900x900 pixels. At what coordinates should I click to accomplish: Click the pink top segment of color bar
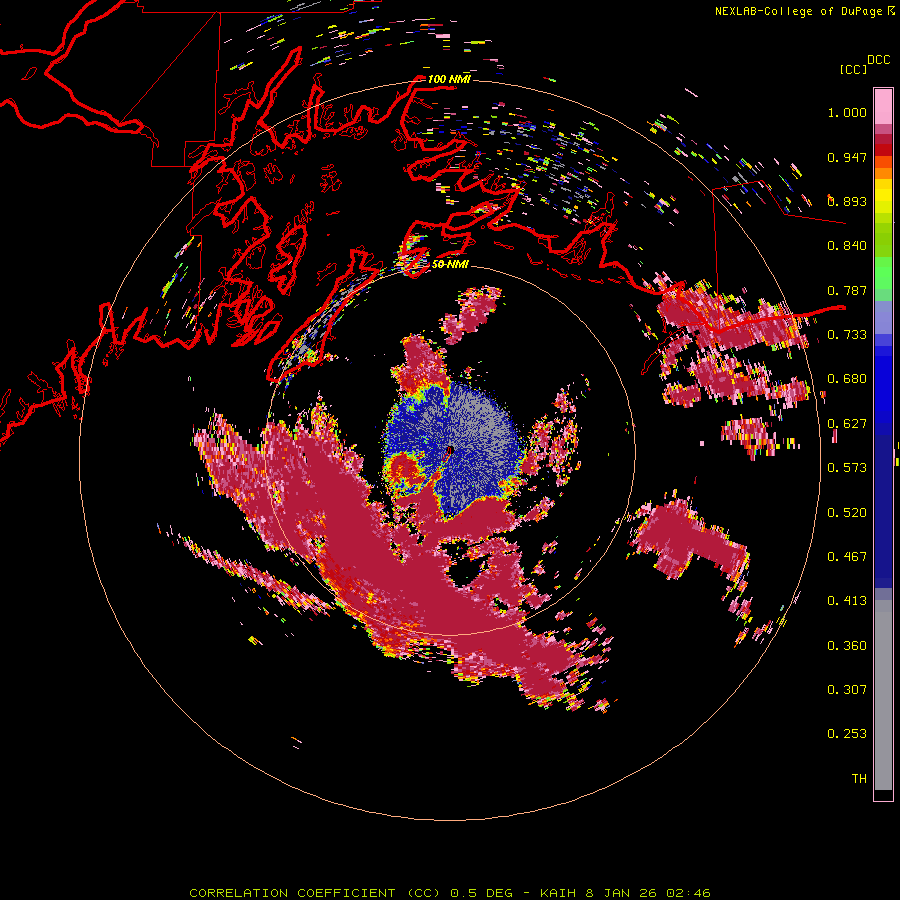883,106
